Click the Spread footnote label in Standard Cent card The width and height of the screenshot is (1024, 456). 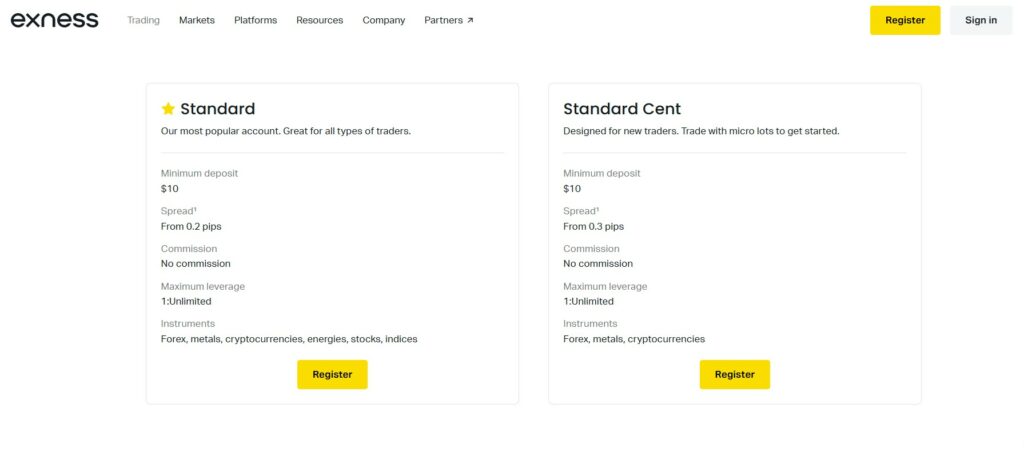pyautogui.click(x=581, y=211)
